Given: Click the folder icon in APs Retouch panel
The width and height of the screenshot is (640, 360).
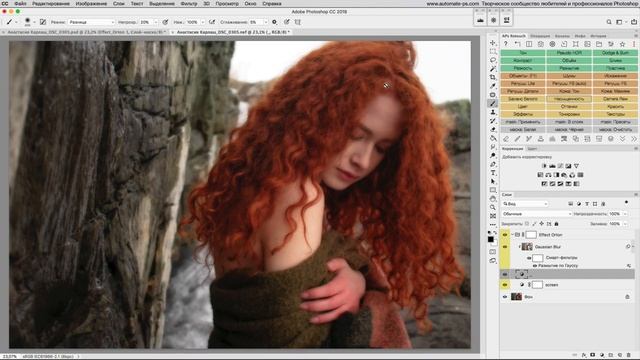Looking at the screenshot, I should pyautogui.click(x=599, y=44).
